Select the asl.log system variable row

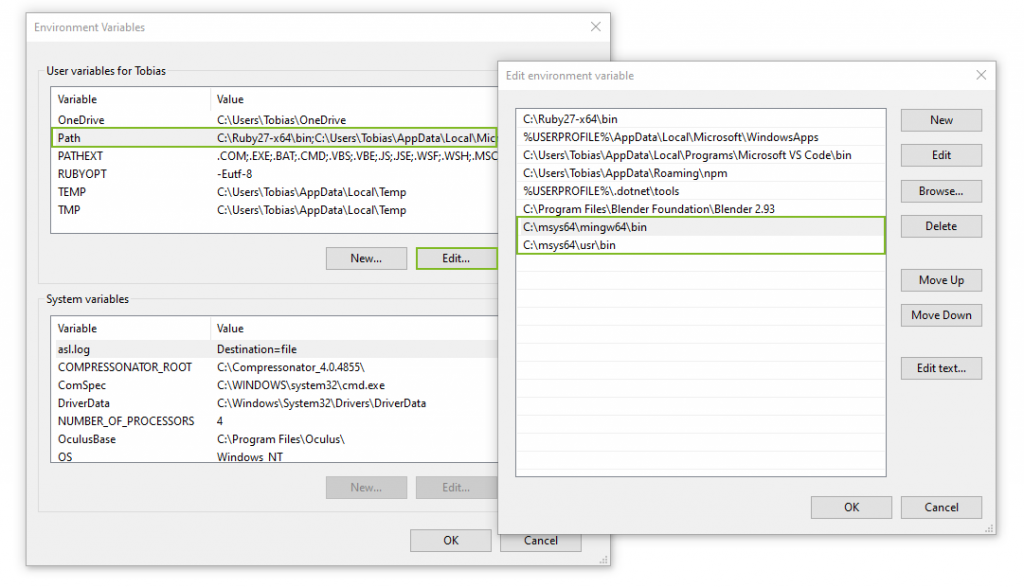[274, 350]
